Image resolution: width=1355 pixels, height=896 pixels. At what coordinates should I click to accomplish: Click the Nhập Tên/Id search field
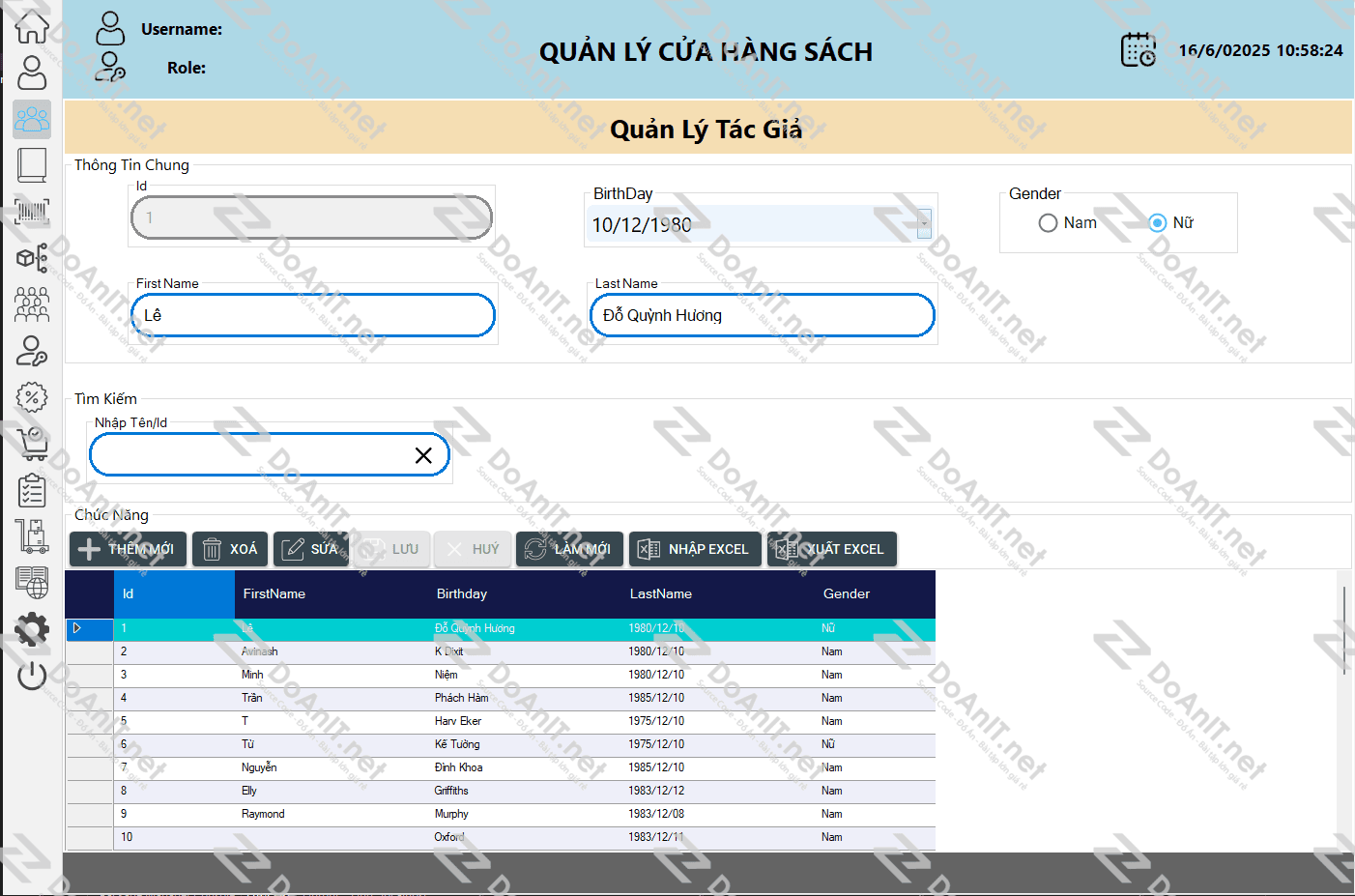(270, 454)
